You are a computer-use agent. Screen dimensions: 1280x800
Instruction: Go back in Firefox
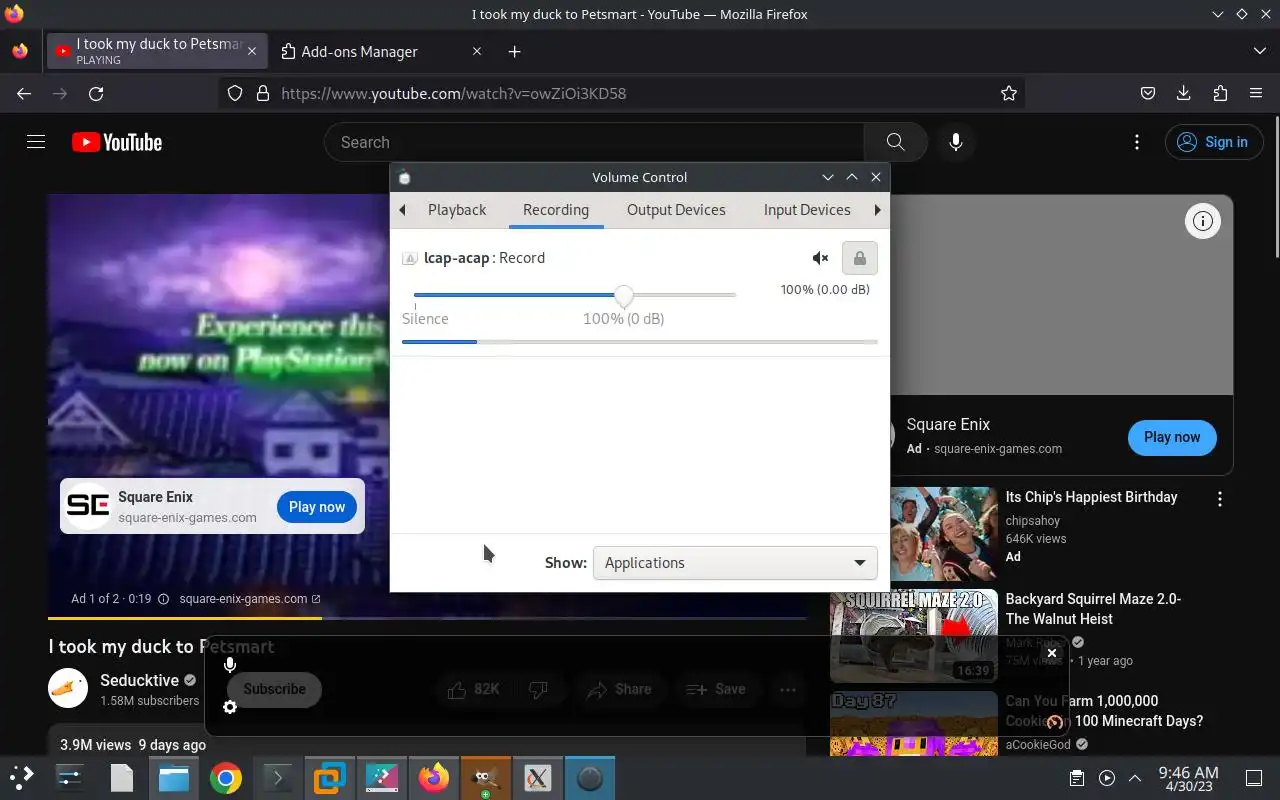(x=24, y=93)
